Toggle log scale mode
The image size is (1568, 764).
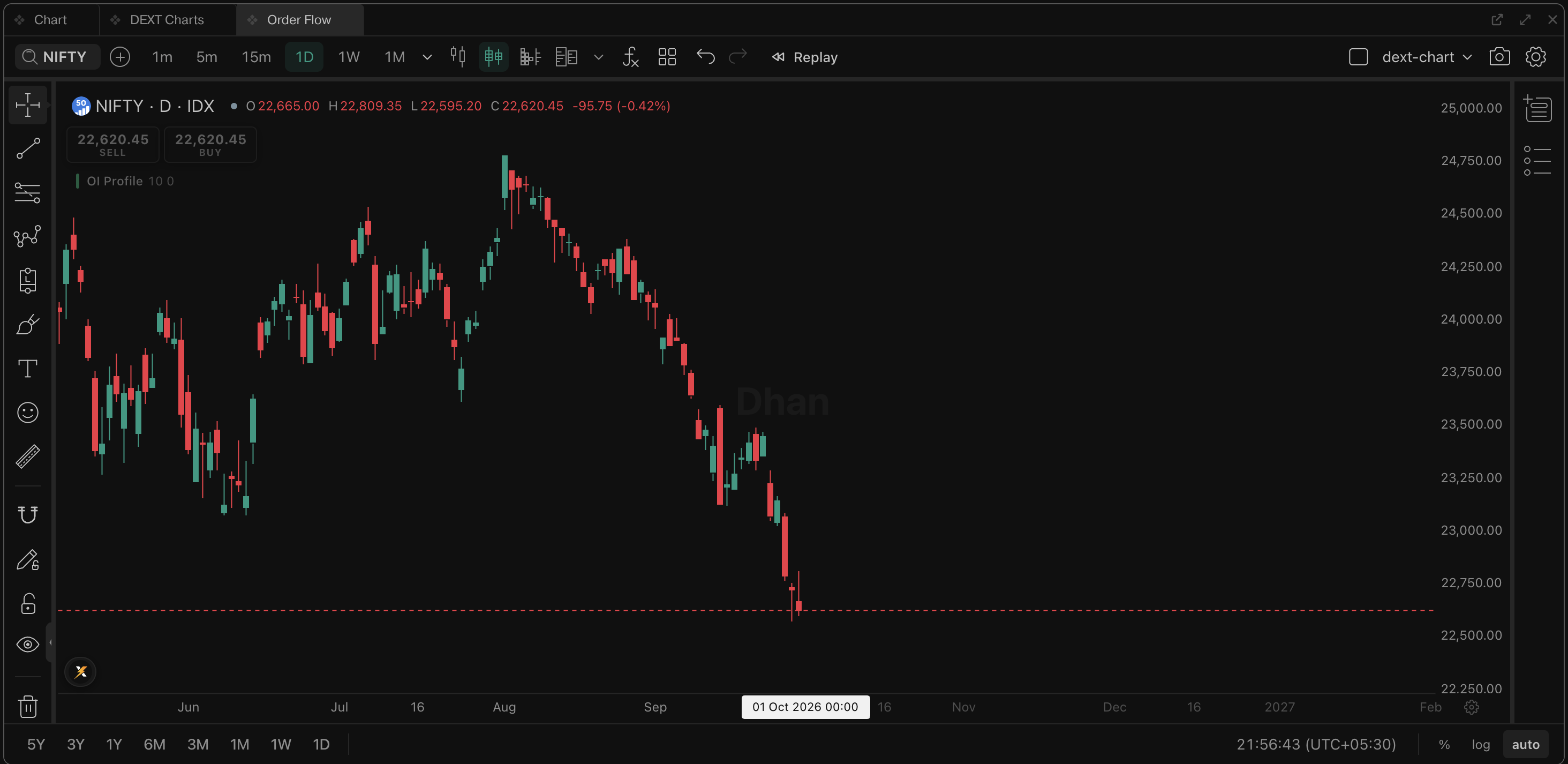tap(1481, 745)
